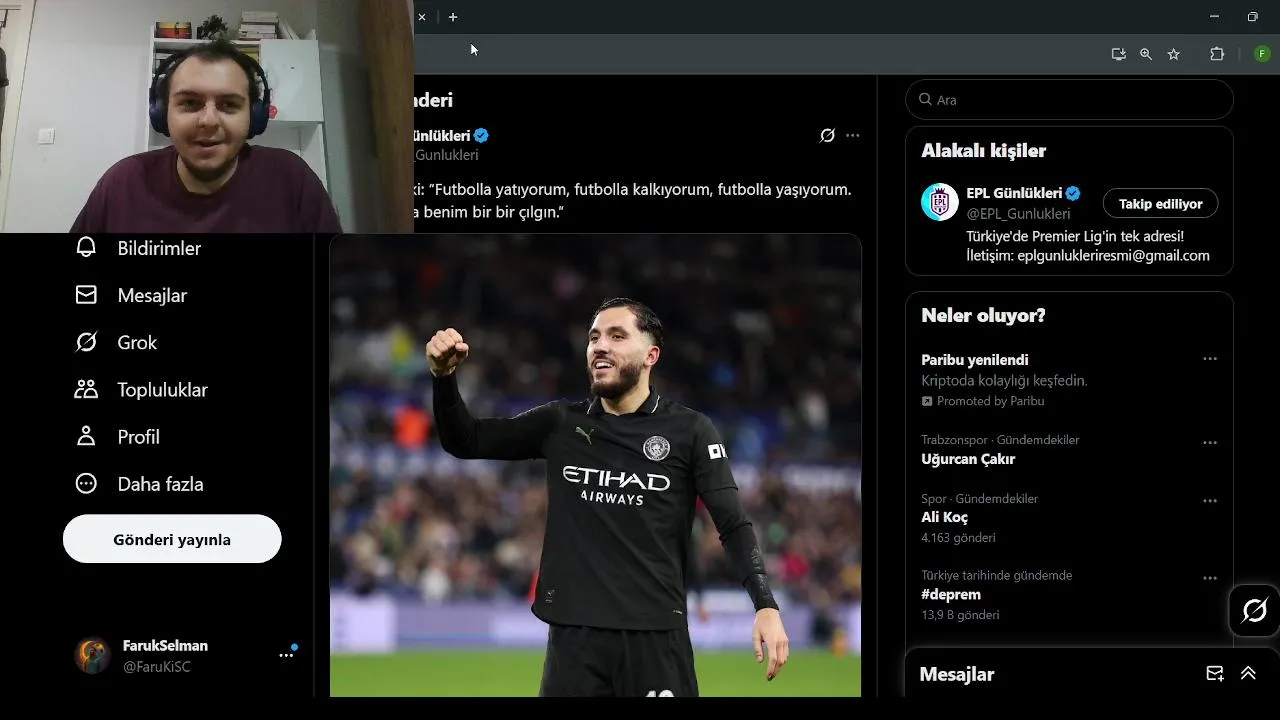Viewport: 1280px width, 720px height.
Task: Open Mesajlar envelope in sidebar
Action: coord(132,295)
